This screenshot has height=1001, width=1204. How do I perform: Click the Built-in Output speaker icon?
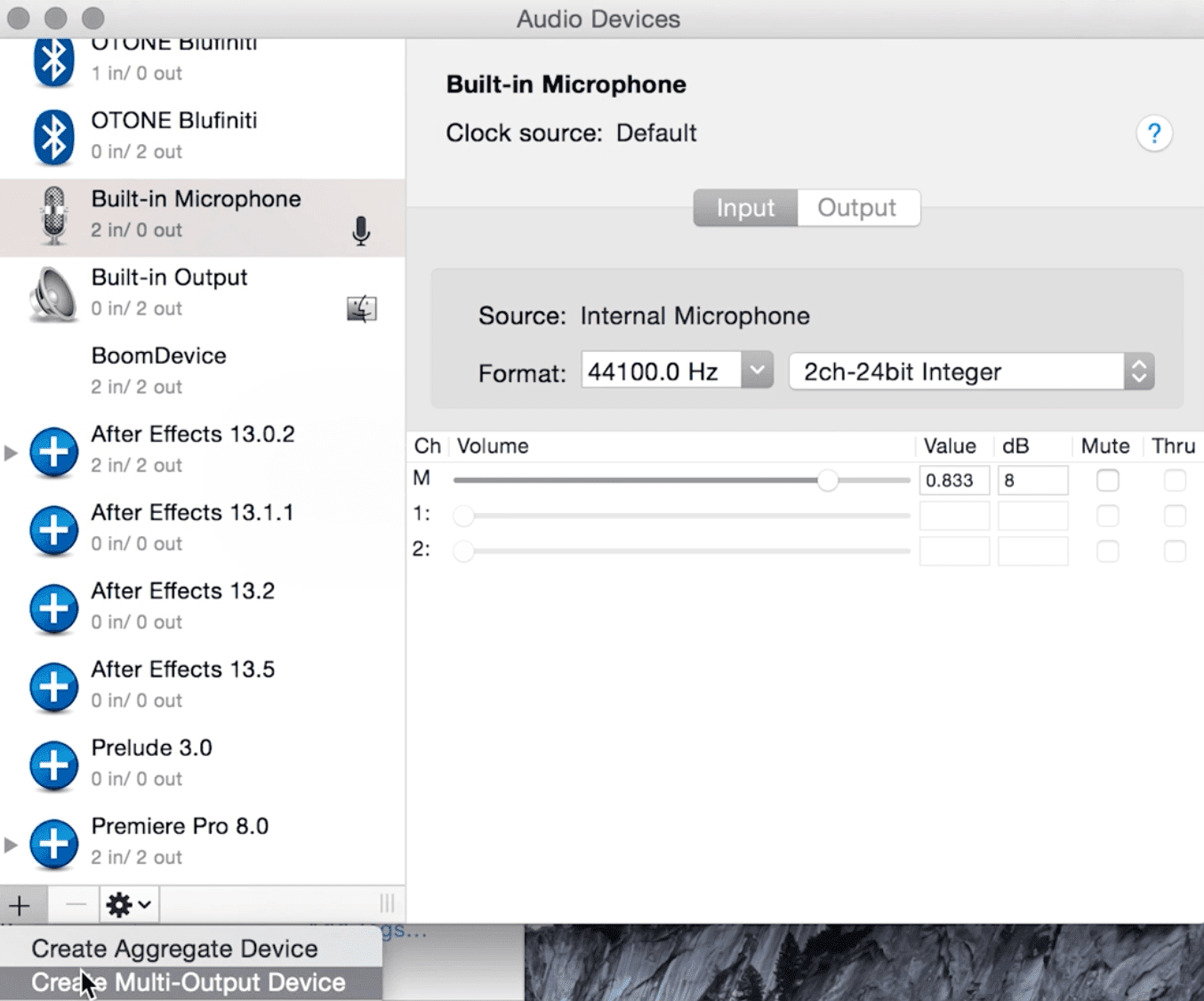(x=53, y=294)
